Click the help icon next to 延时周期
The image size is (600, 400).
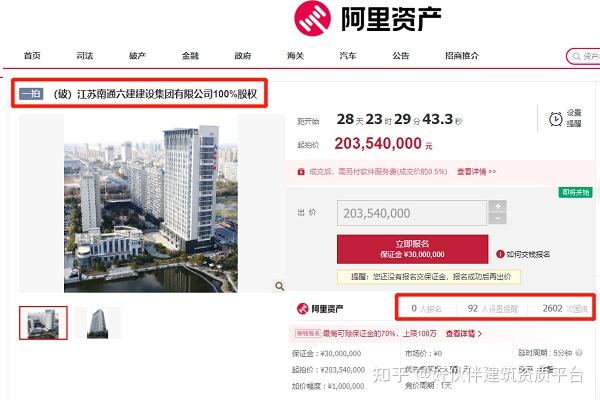point(579,353)
